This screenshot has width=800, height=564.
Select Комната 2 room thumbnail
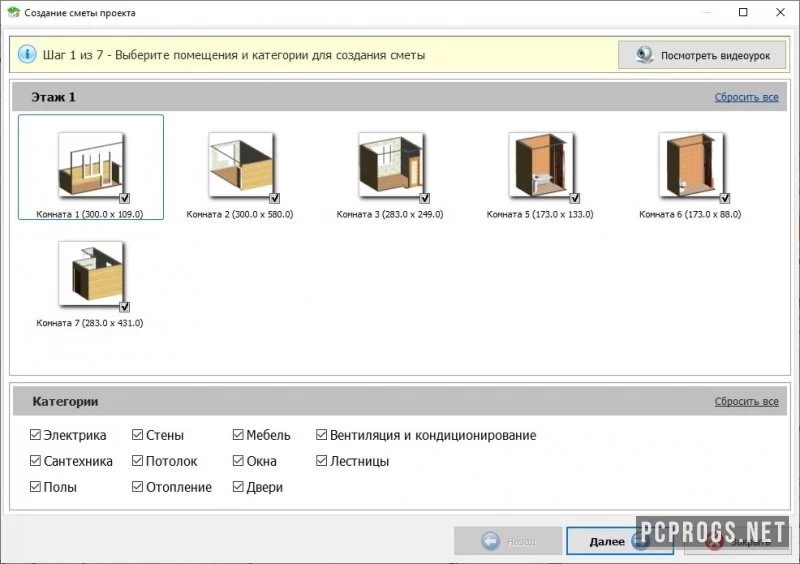click(x=241, y=165)
